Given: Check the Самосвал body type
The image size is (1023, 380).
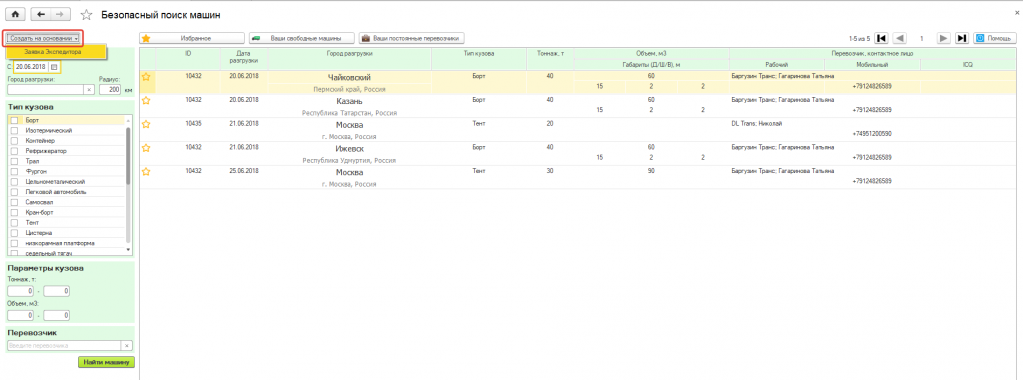Looking at the screenshot, I should click(14, 202).
